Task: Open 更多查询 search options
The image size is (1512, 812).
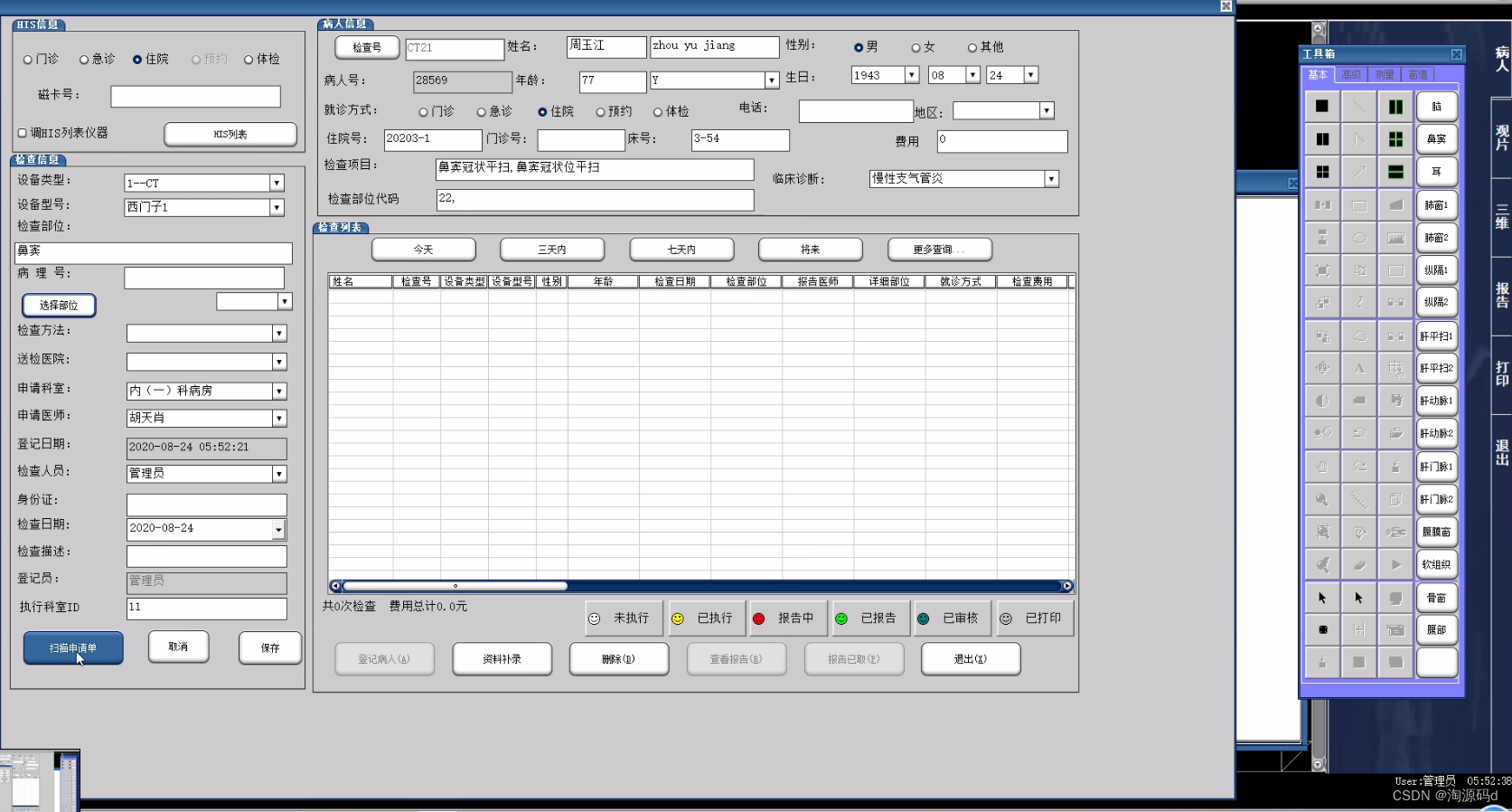Action: pos(940,250)
